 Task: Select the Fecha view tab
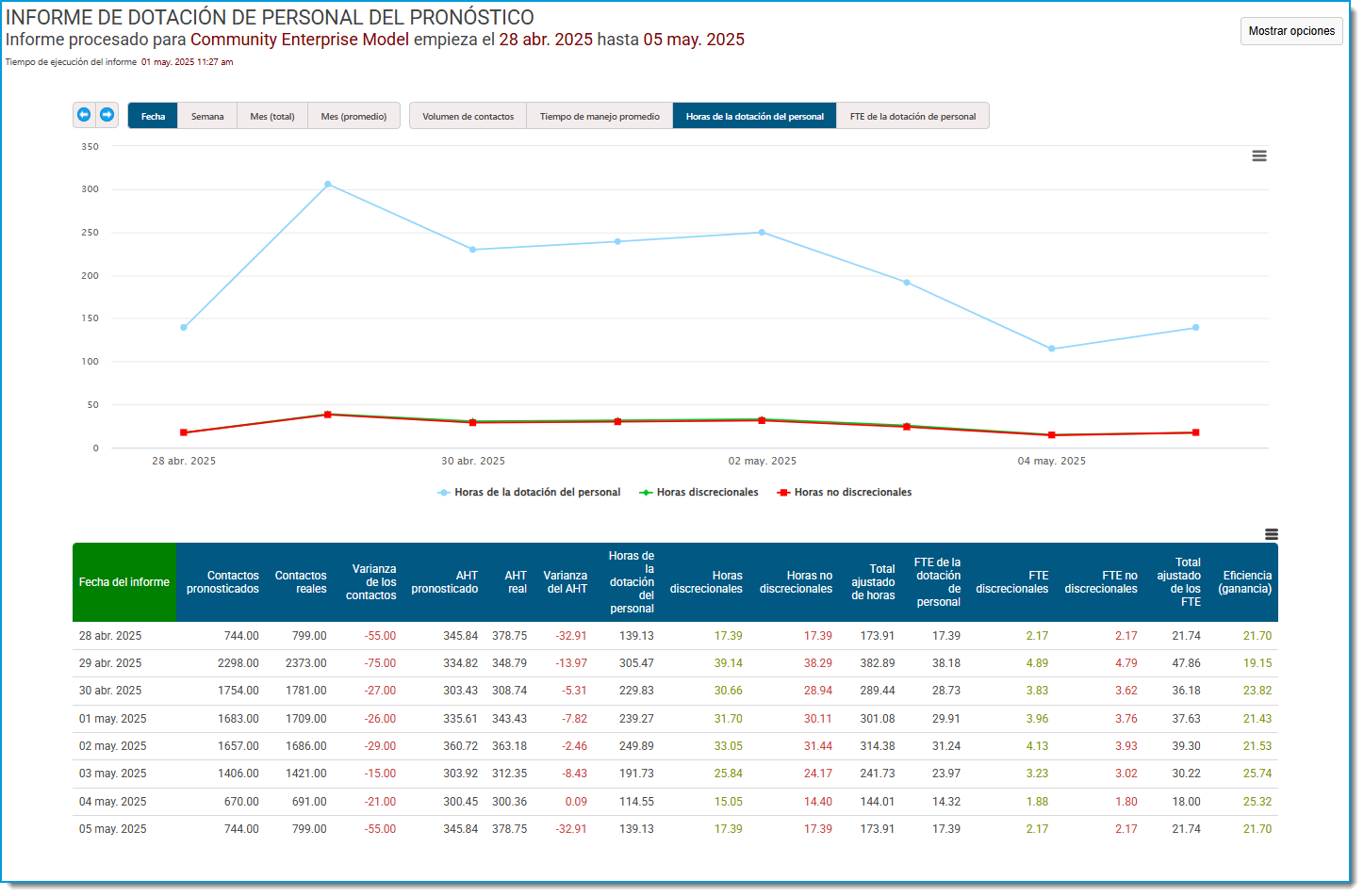click(x=153, y=116)
